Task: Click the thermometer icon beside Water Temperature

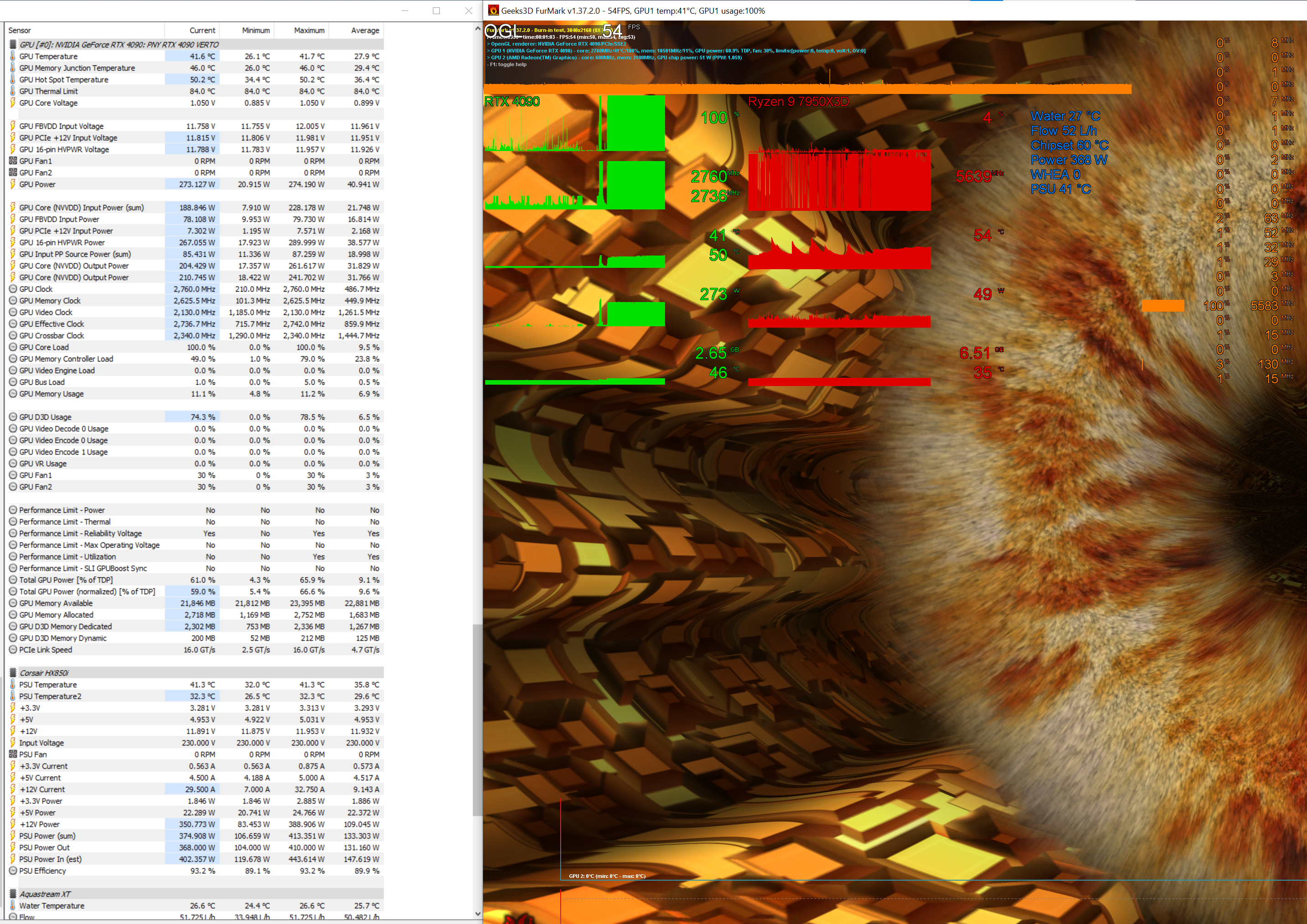Action: (x=12, y=906)
